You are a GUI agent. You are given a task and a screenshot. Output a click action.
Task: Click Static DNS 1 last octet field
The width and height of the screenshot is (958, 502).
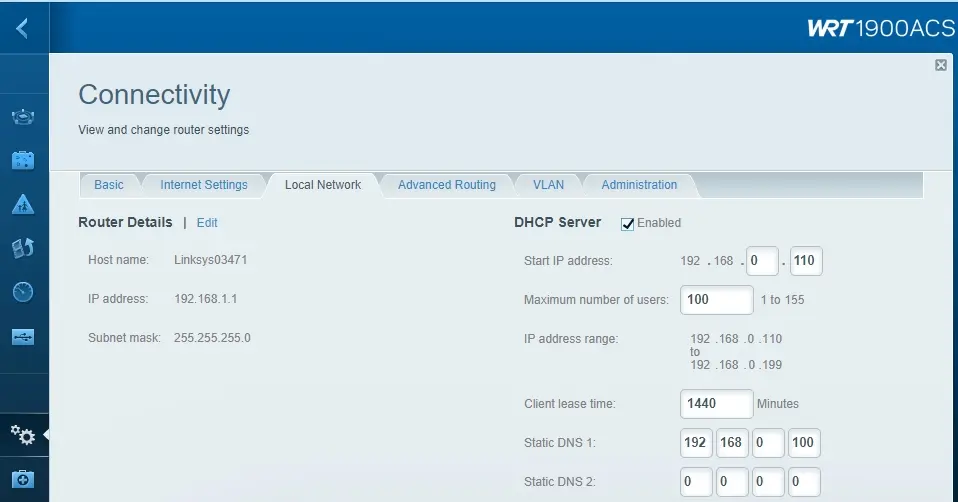point(804,443)
